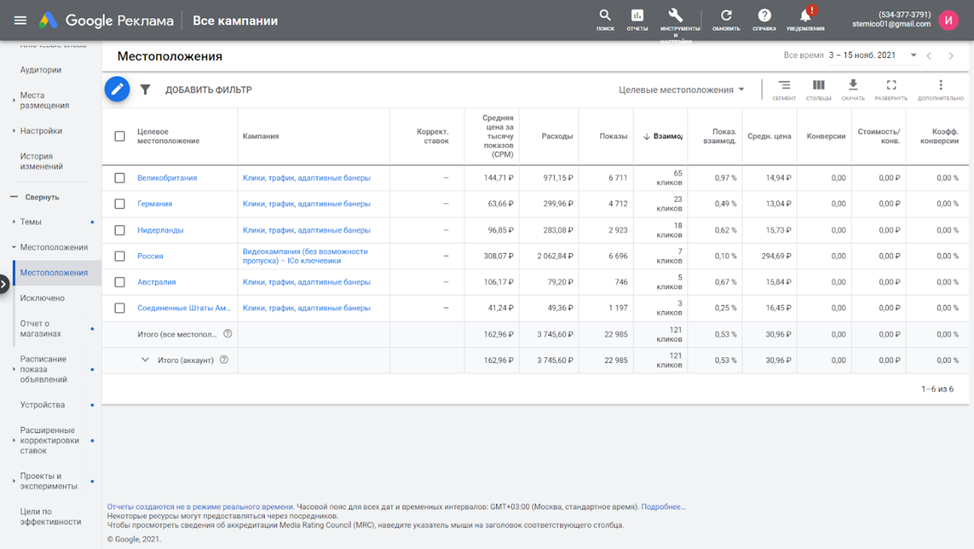Click ДОБАВИТЬ ФИЛЬТР to add a filter
The height and width of the screenshot is (549, 974).
click(x=208, y=90)
